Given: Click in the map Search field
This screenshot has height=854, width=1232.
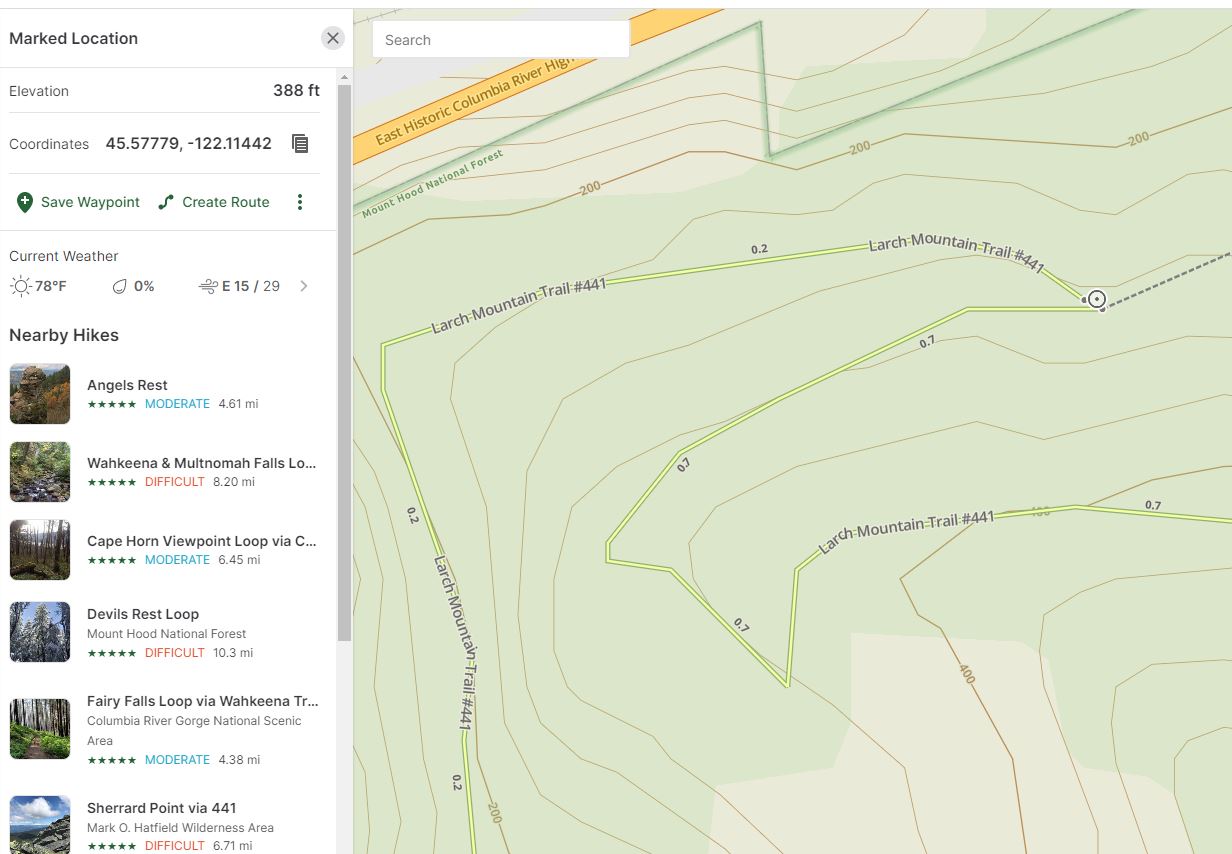Looking at the screenshot, I should [x=500, y=40].
